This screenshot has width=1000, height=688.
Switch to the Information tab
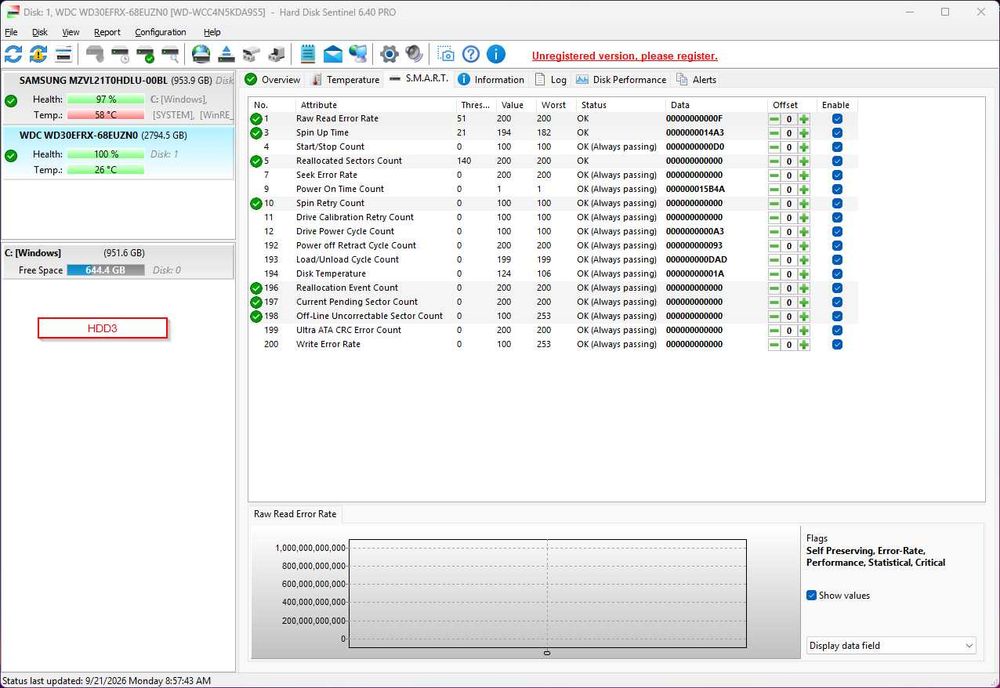coord(491,80)
